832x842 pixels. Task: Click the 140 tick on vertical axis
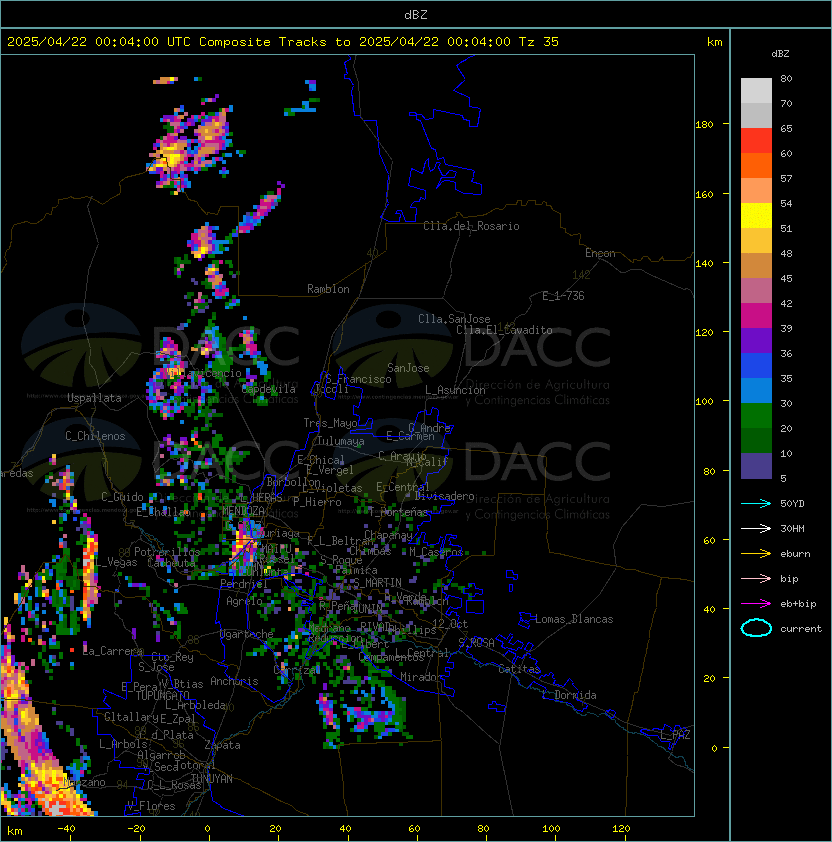pyautogui.click(x=704, y=263)
